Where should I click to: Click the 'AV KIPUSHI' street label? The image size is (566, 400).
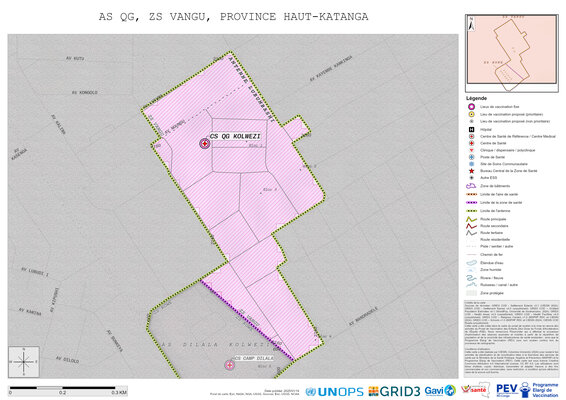coord(54,300)
